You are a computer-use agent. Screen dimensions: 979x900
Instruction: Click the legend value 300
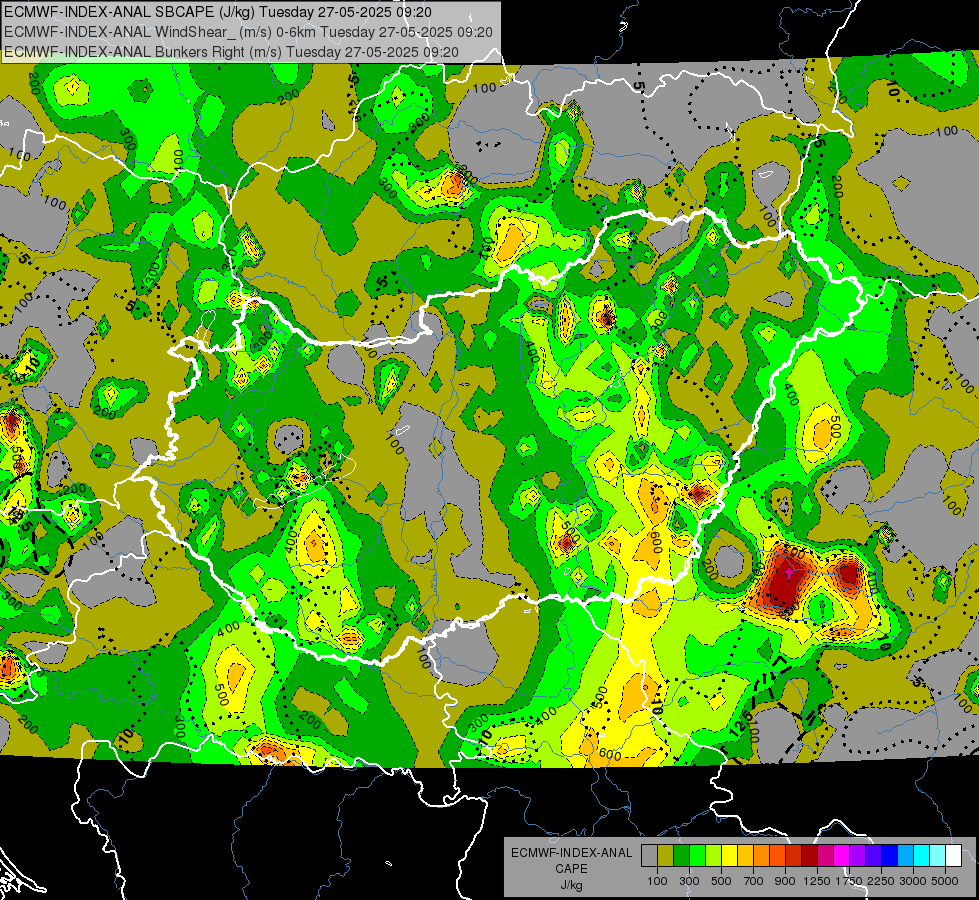tap(689, 881)
